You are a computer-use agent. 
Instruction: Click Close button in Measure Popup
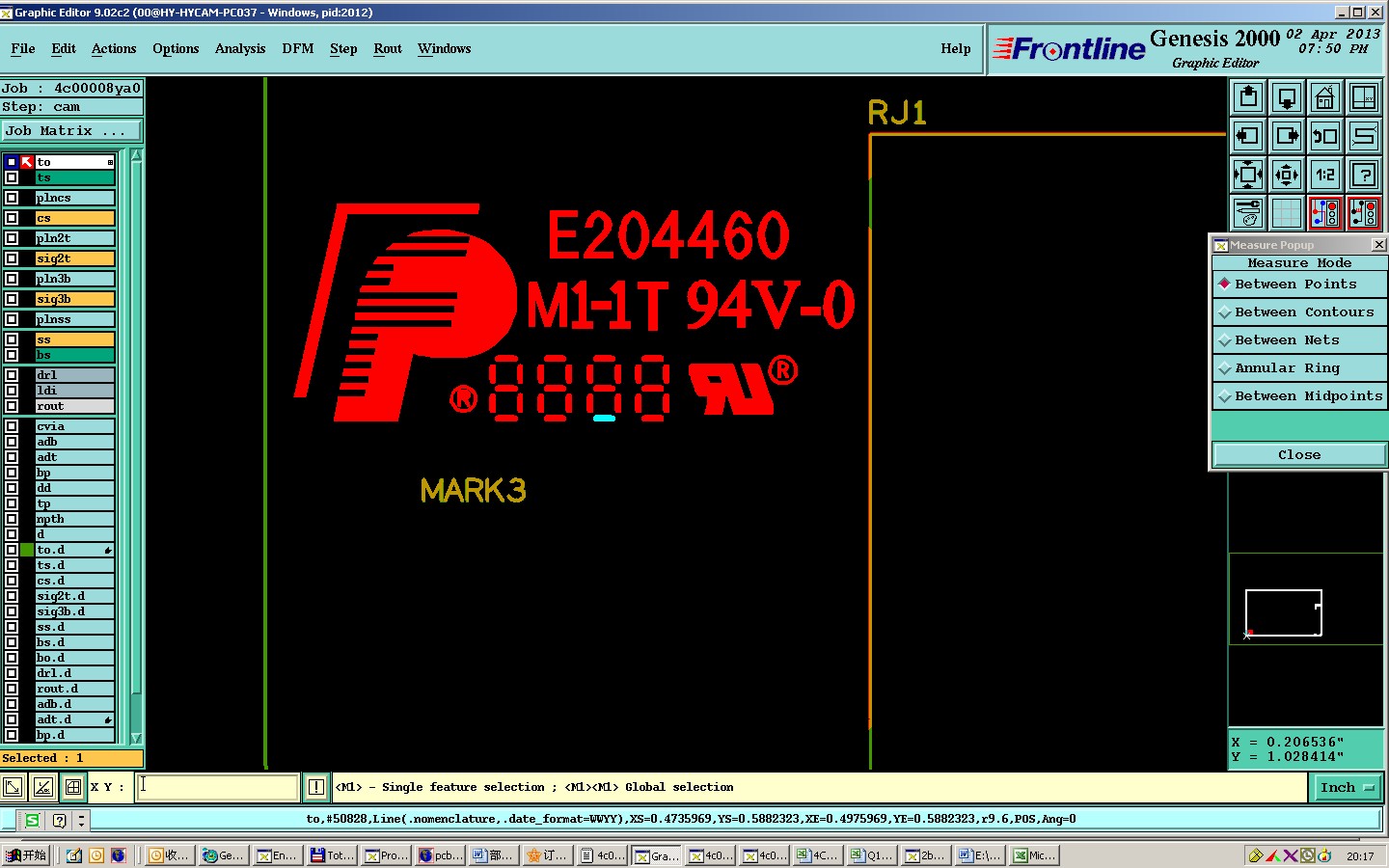click(x=1299, y=455)
